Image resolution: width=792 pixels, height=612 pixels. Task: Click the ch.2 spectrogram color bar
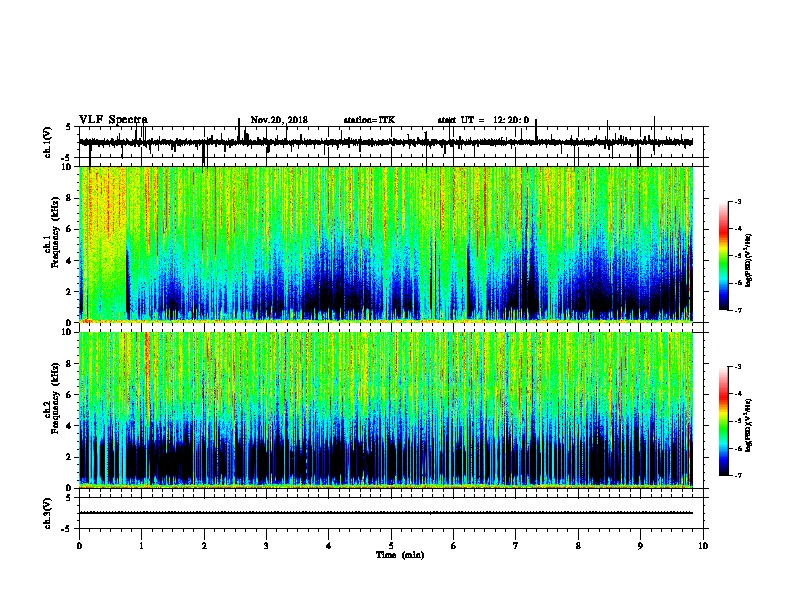click(x=723, y=421)
